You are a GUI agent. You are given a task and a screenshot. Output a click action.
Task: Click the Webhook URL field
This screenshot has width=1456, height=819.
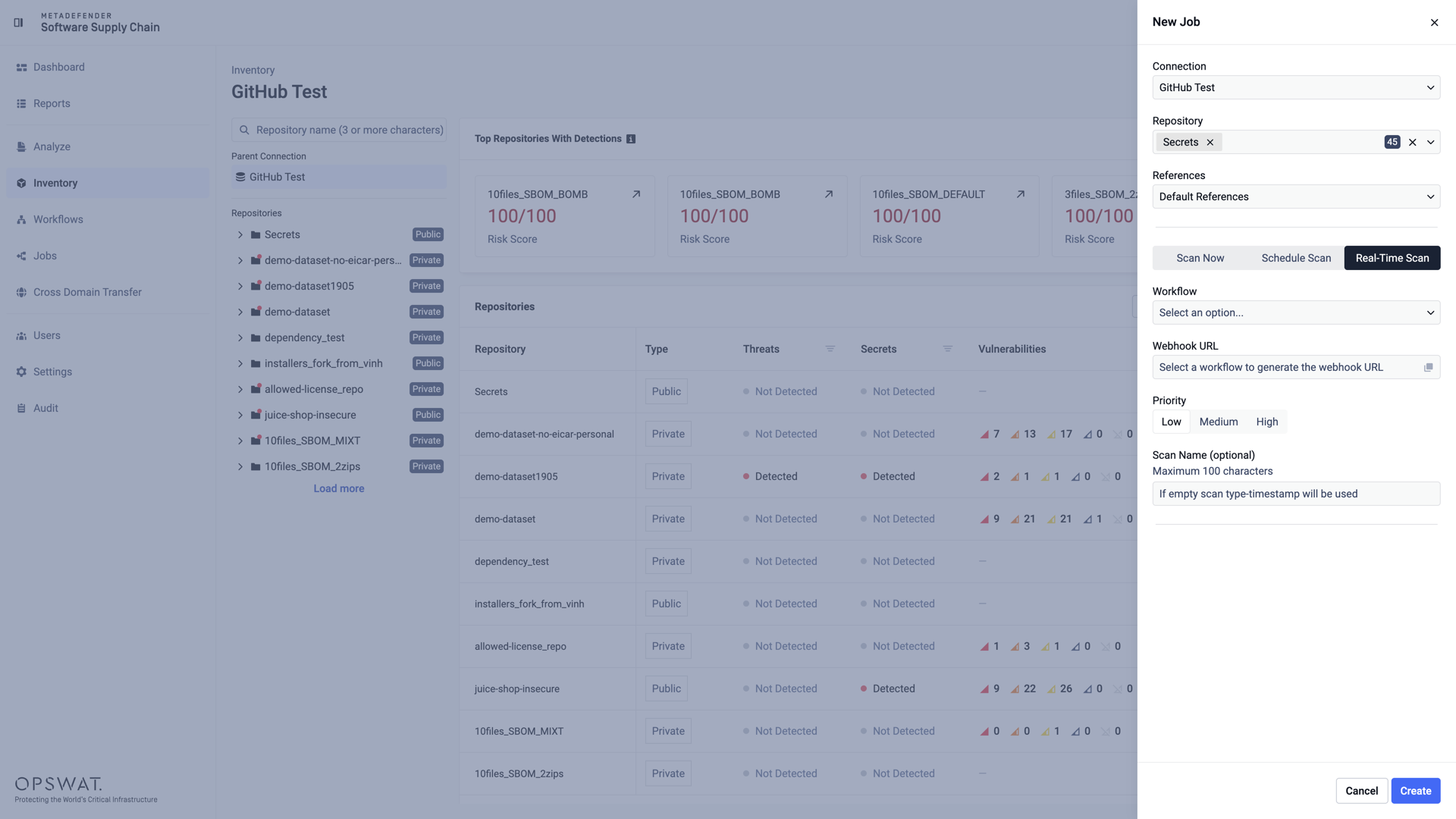tap(1296, 367)
